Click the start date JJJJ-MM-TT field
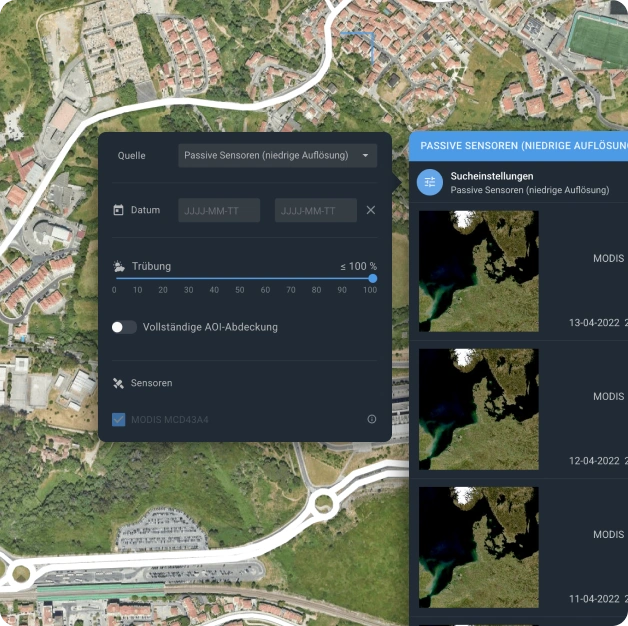 pyautogui.click(x=219, y=210)
